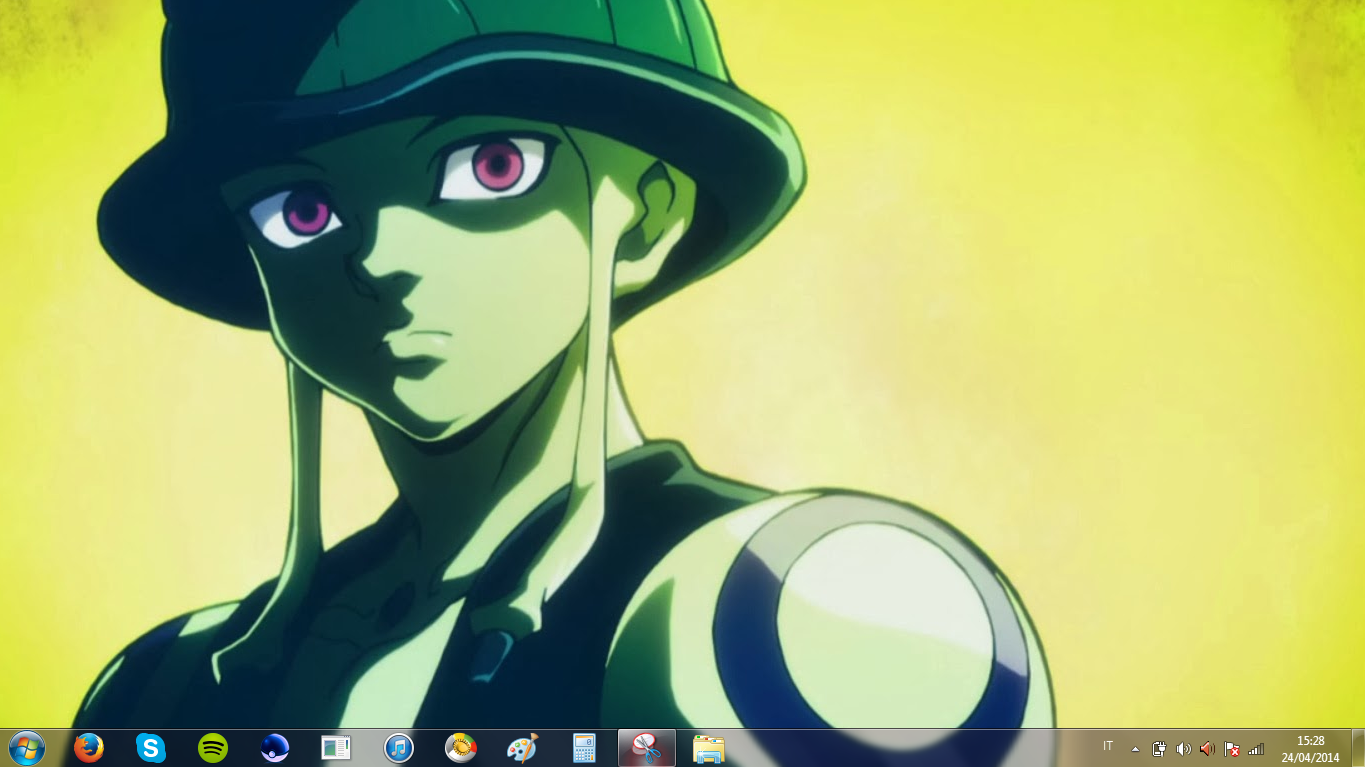Screen dimensions: 1365x767
Task: Open the white speaker volume icon
Action: [x=1184, y=748]
